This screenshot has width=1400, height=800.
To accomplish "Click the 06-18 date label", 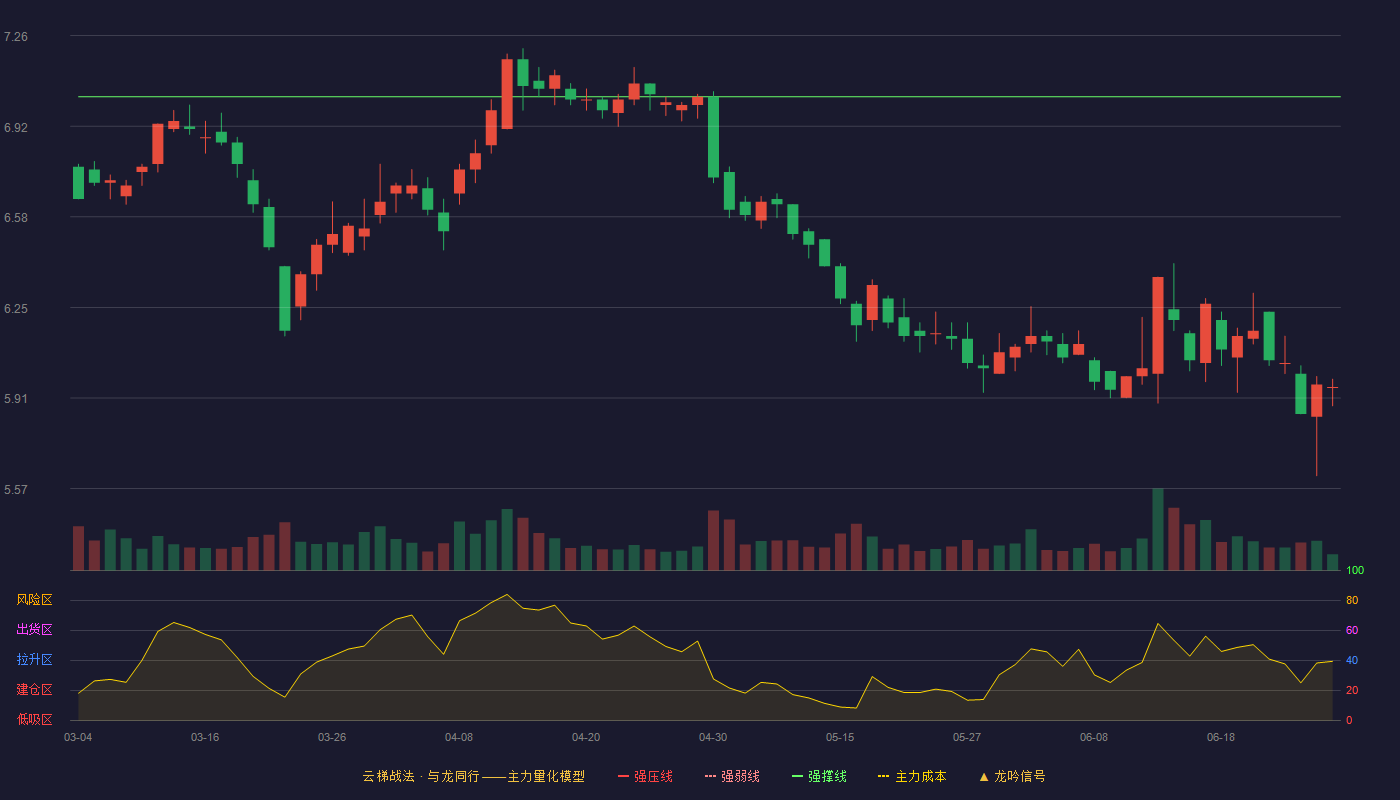I will point(1221,737).
